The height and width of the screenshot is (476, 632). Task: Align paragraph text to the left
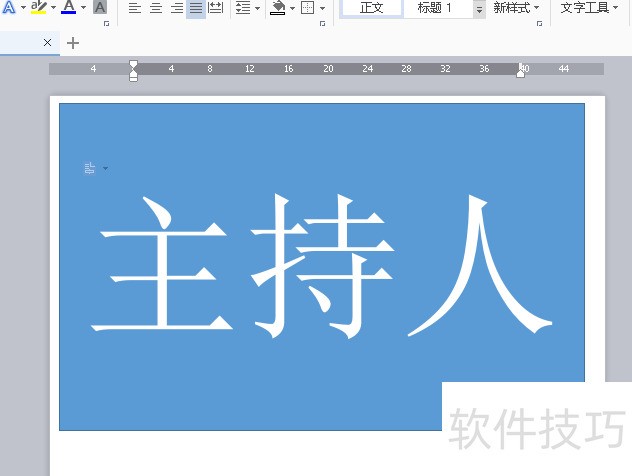[135, 8]
